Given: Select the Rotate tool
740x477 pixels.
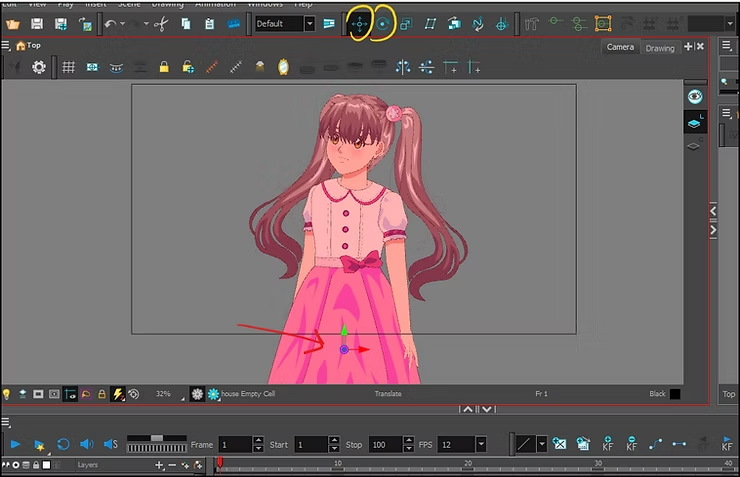Looking at the screenshot, I should tap(382, 24).
